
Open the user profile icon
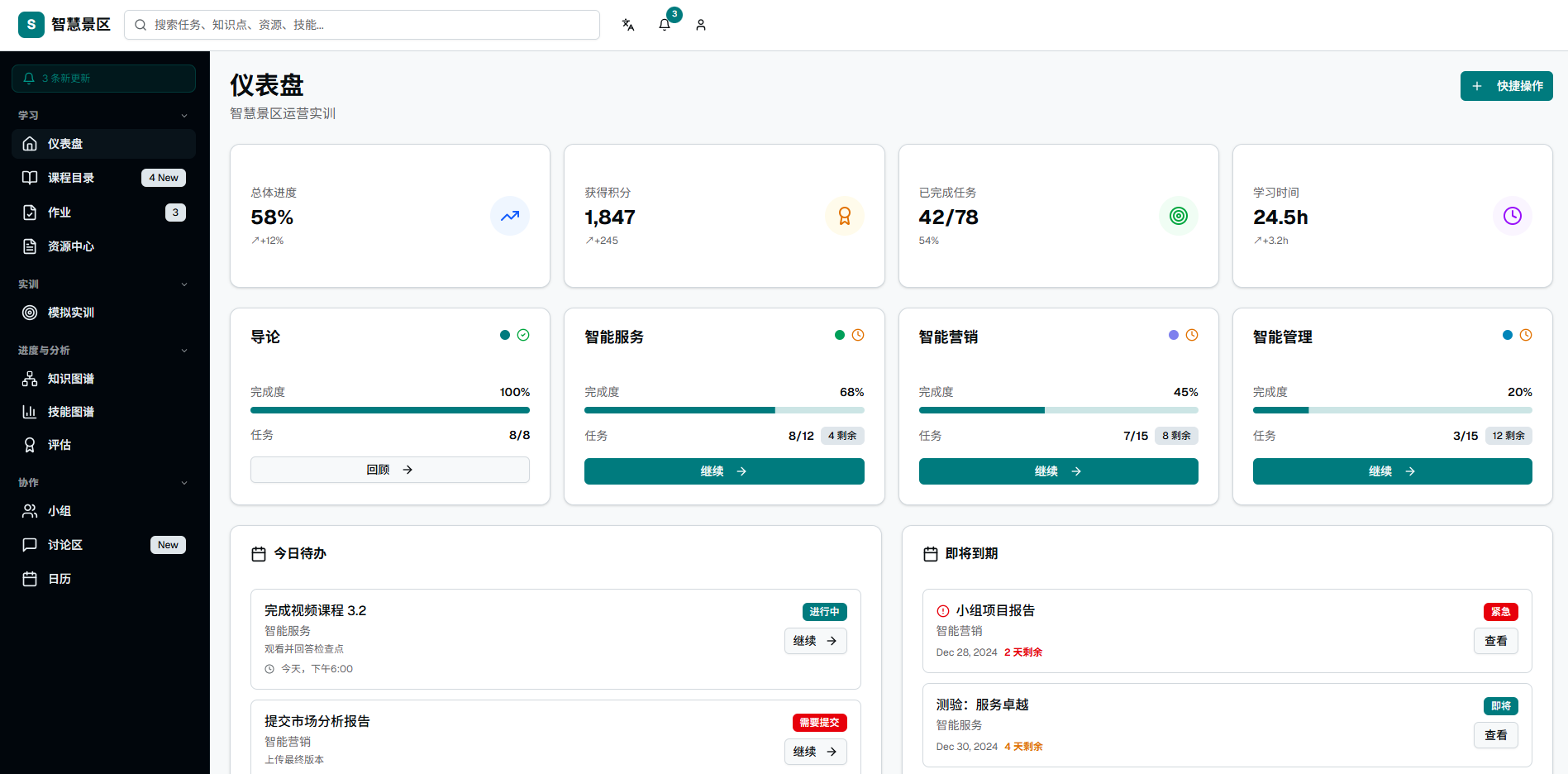point(701,25)
